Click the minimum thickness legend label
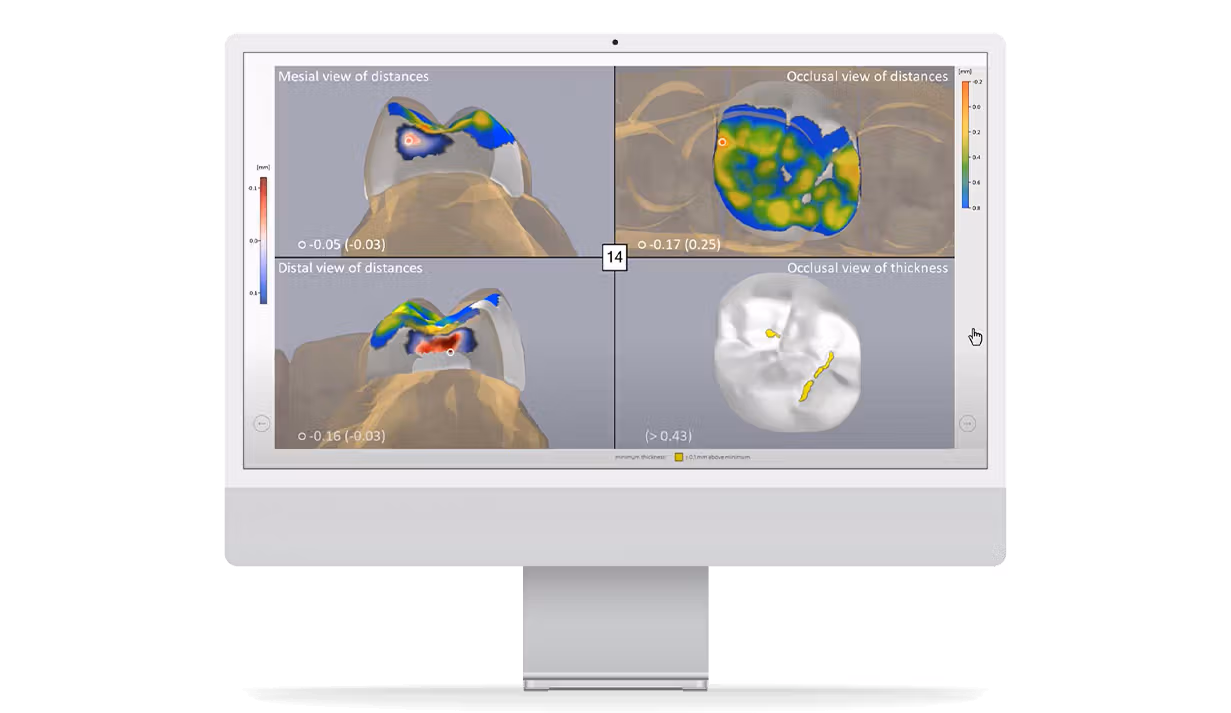This screenshot has width=1231, height=713. pos(640,457)
